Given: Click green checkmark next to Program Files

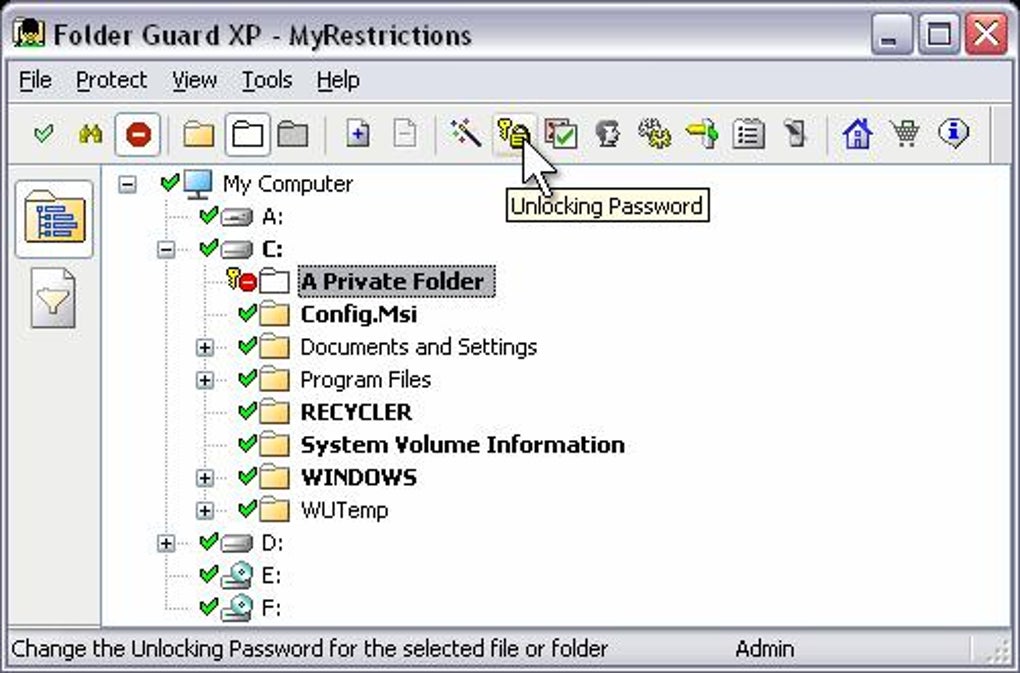Looking at the screenshot, I should [247, 378].
